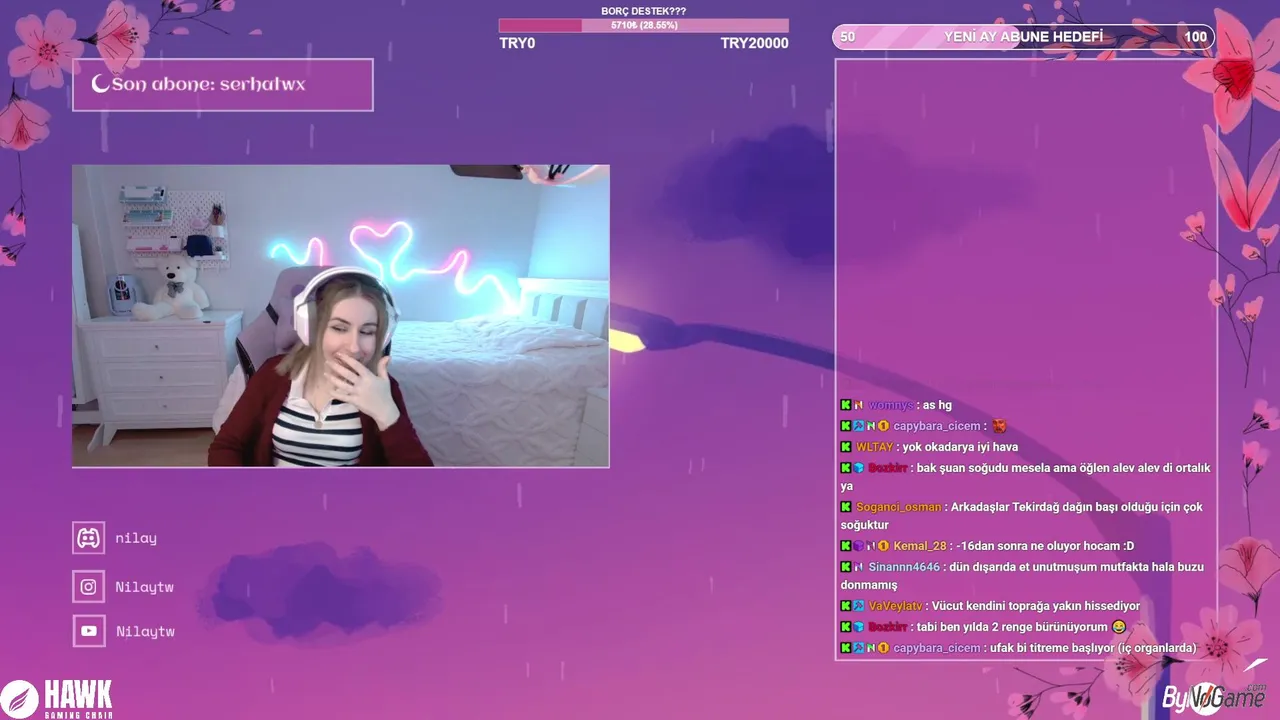Viewport: 1280px width, 720px height.
Task: Click the N badge beside womnys
Action: tap(858, 405)
